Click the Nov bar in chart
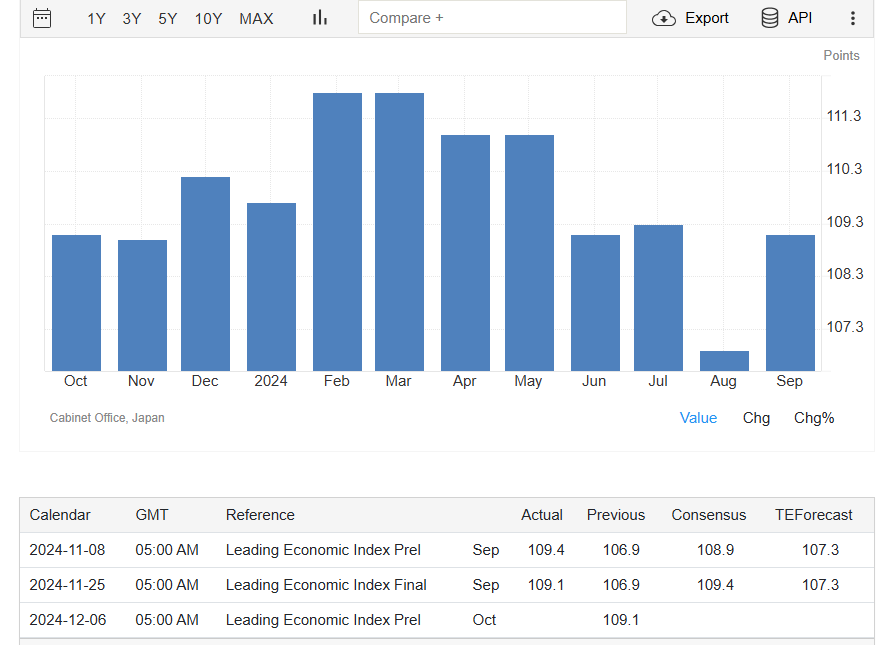The height and width of the screenshot is (645, 890). 142,305
